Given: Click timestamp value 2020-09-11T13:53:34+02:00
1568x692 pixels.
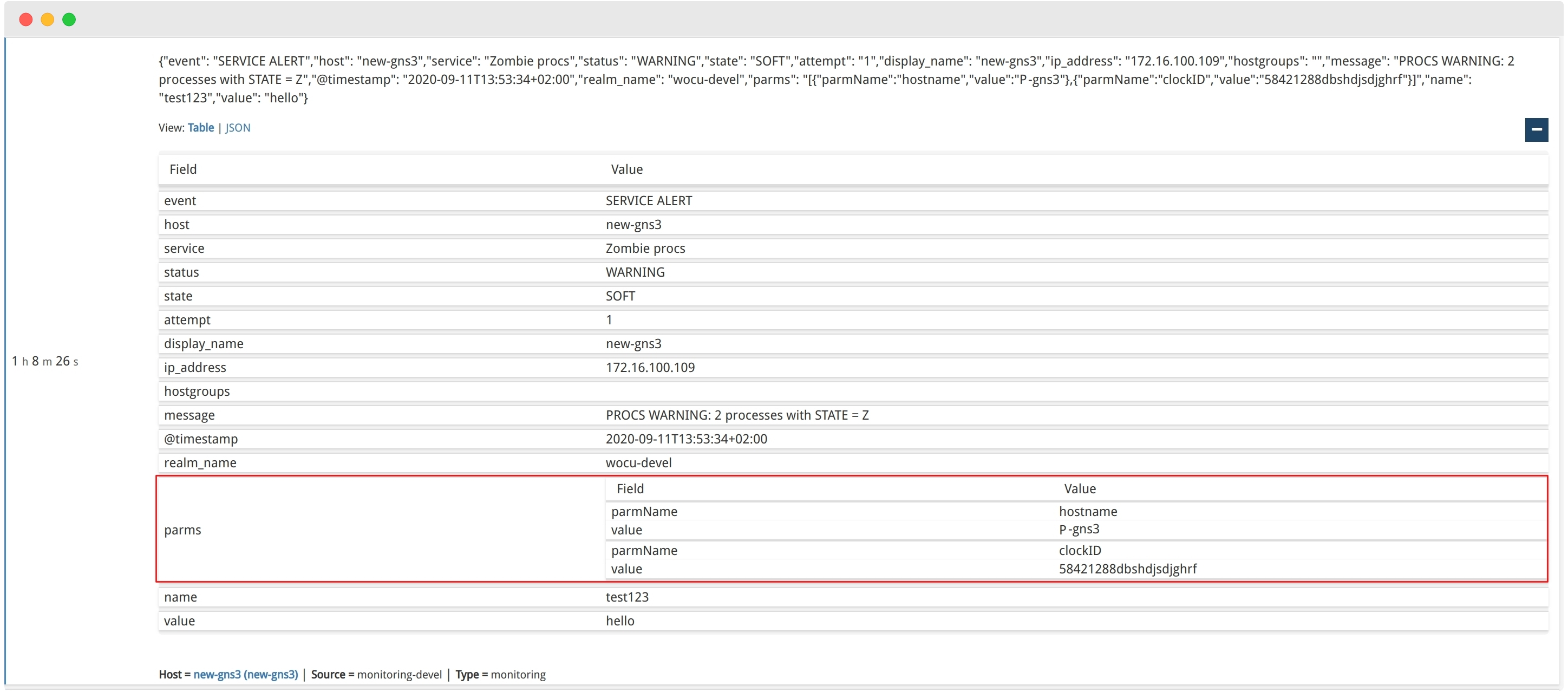Looking at the screenshot, I should click(686, 439).
